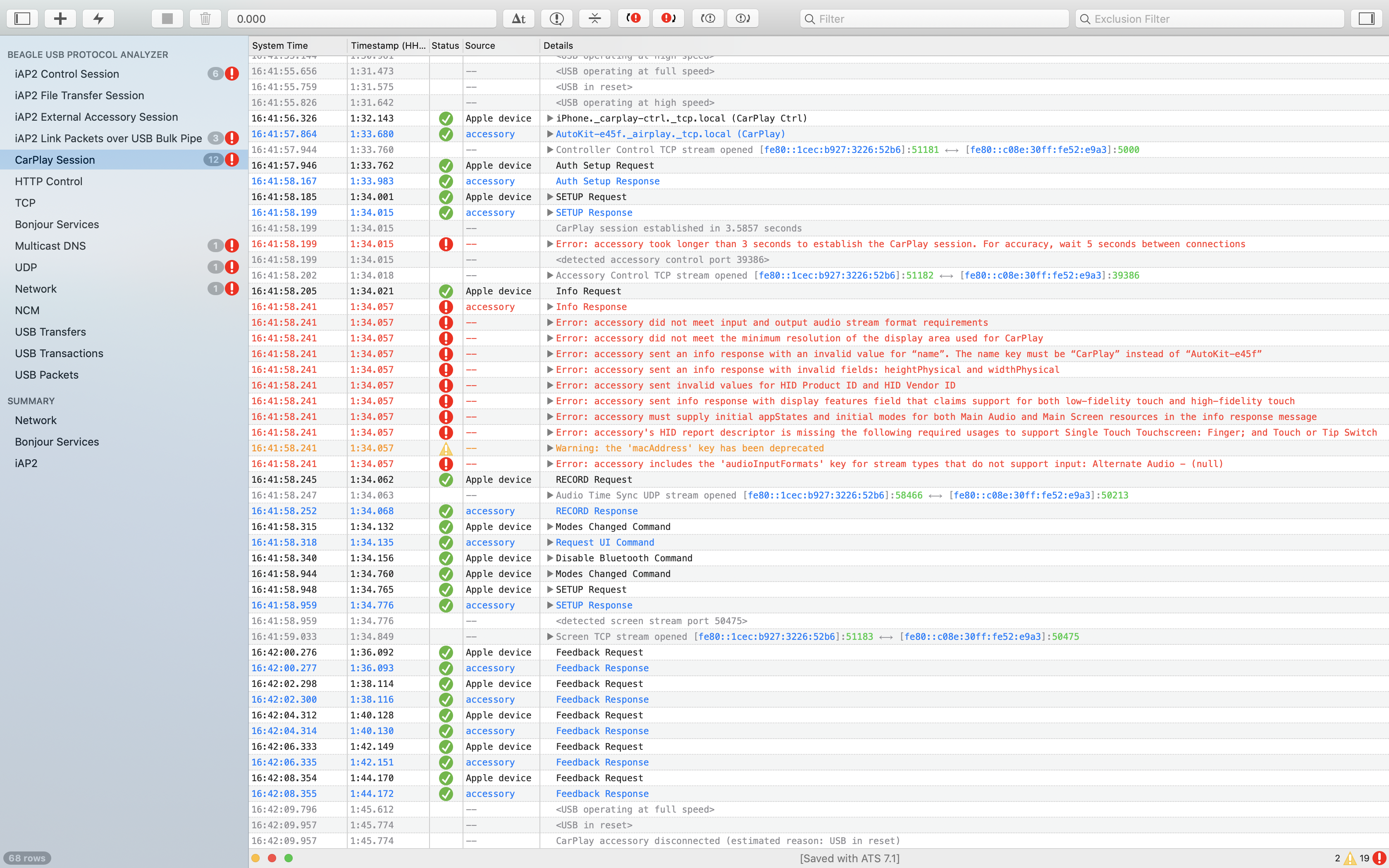Image resolution: width=1389 pixels, height=868 pixels.
Task: Click the trash clear button
Action: (x=205, y=18)
